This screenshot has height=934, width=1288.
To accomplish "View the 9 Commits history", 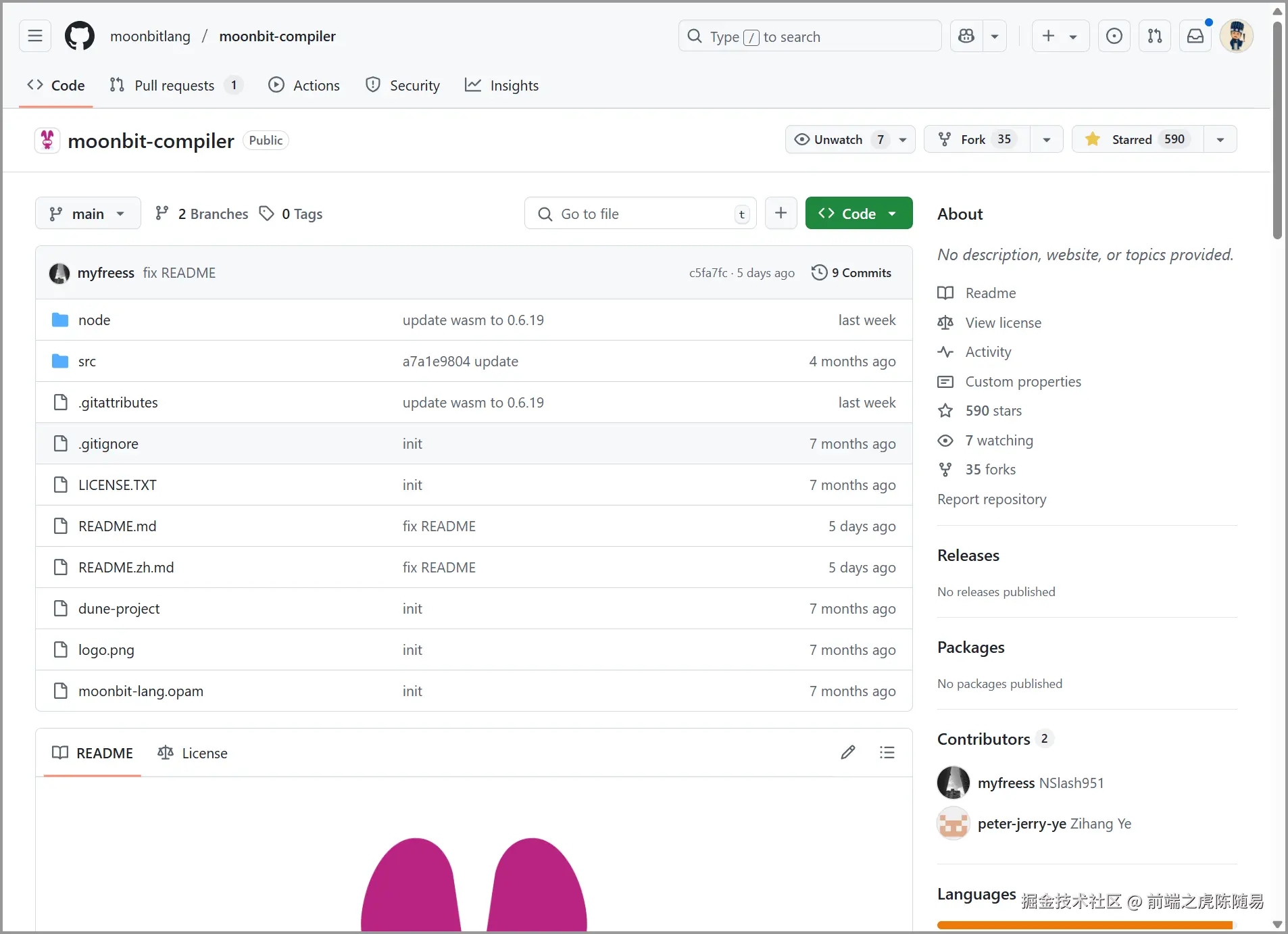I will [x=851, y=273].
